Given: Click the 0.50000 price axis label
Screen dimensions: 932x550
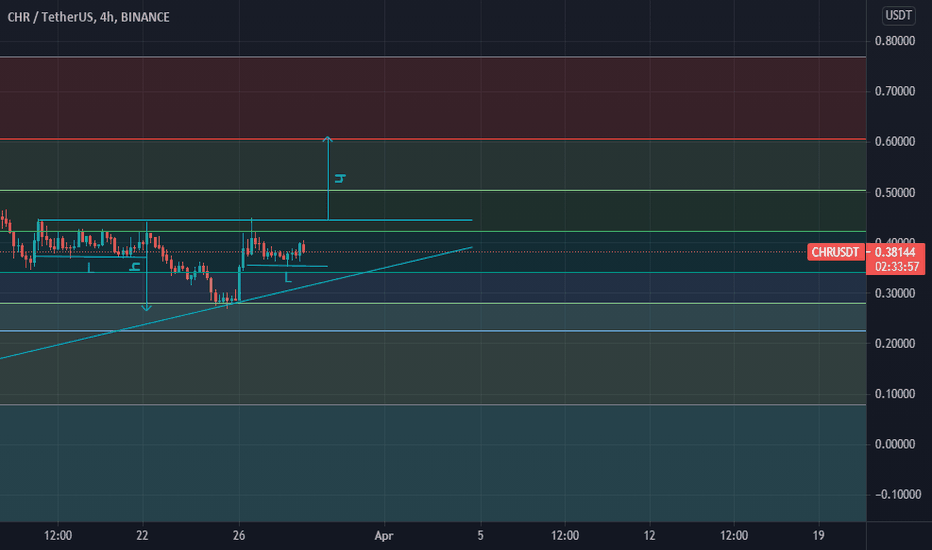Looking at the screenshot, I should tap(895, 193).
